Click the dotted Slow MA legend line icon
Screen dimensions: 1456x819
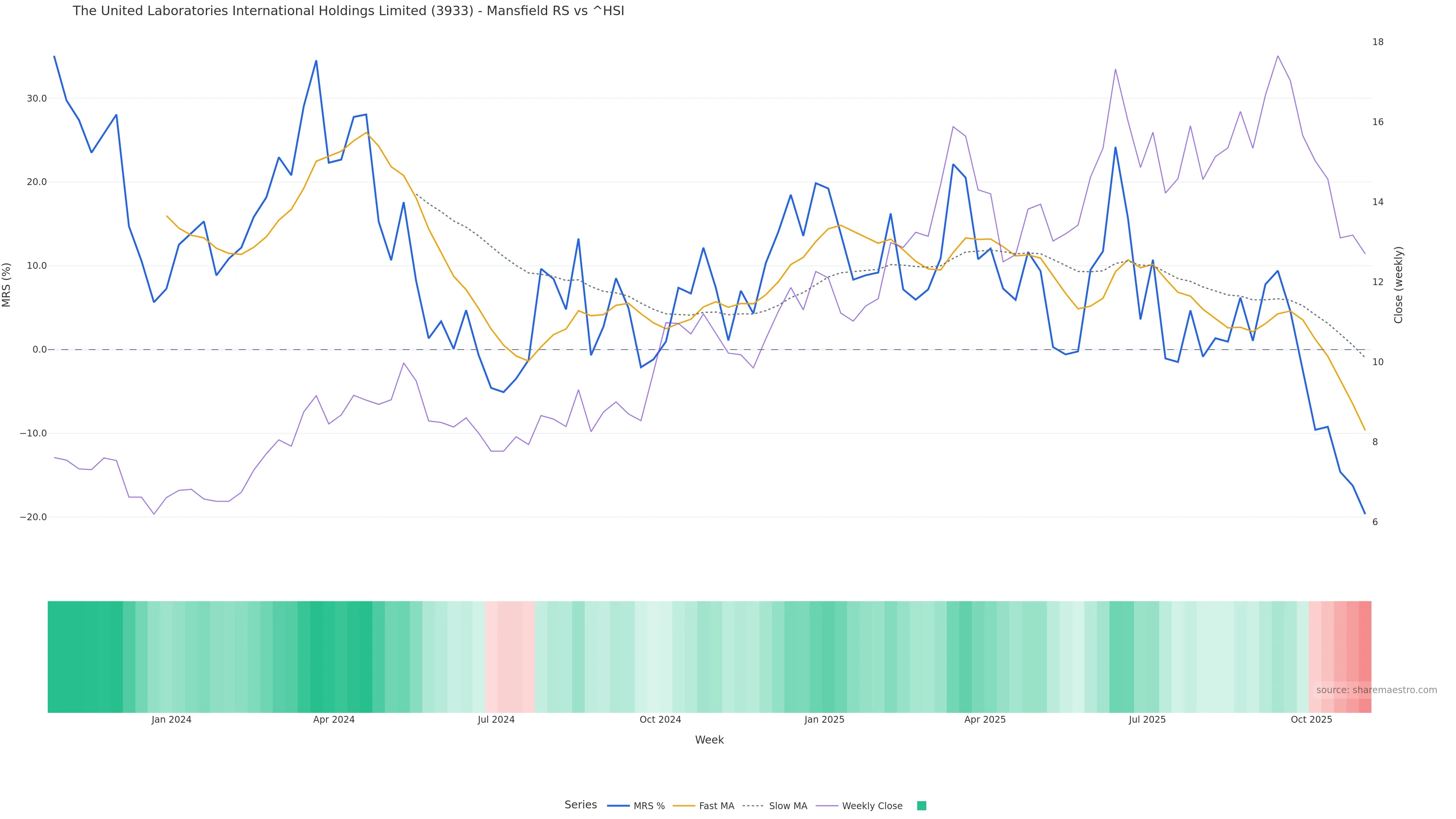point(753,806)
